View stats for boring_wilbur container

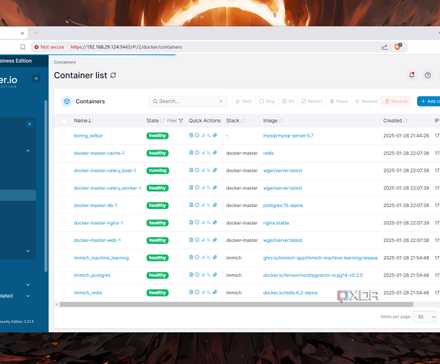pyautogui.click(x=203, y=135)
